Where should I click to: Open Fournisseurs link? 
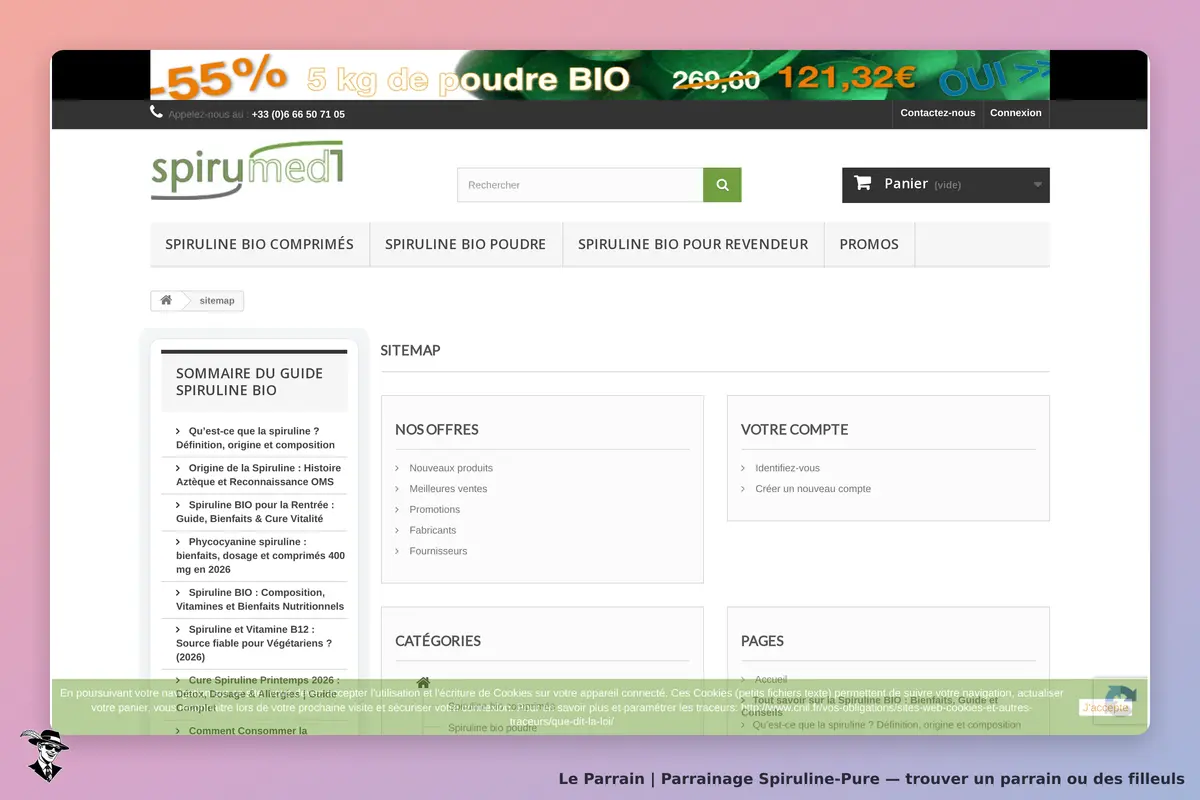click(438, 551)
